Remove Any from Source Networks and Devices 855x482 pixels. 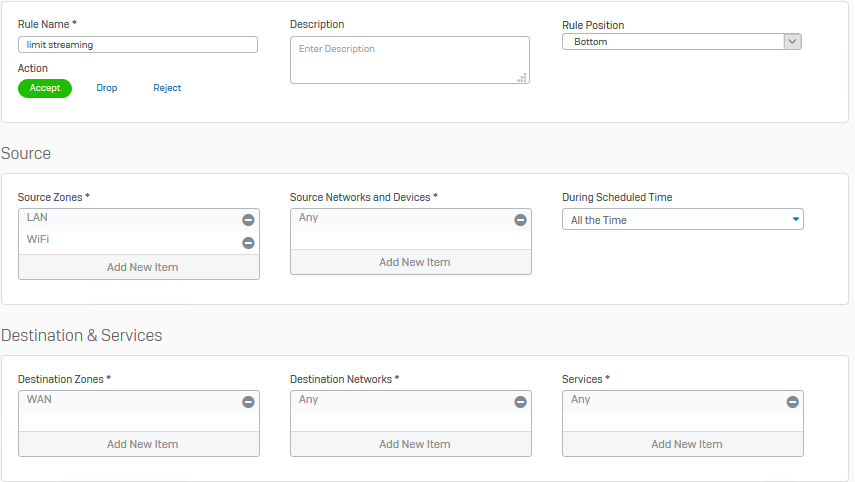[520, 220]
